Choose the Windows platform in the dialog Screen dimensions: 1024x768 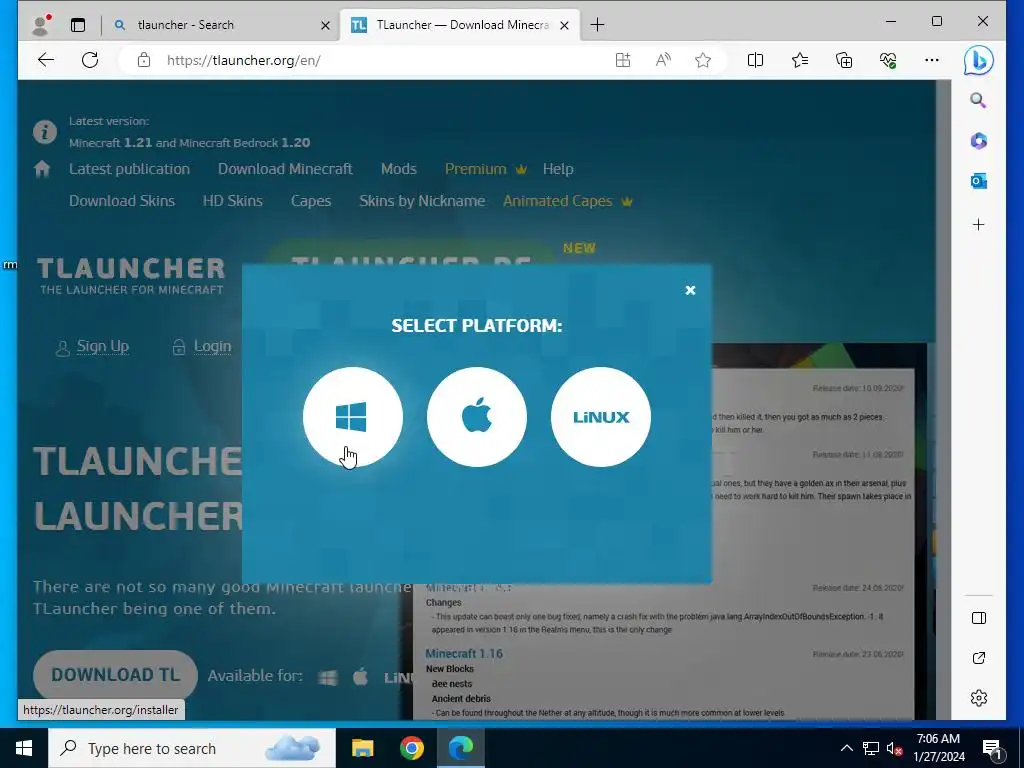pyautogui.click(x=353, y=417)
